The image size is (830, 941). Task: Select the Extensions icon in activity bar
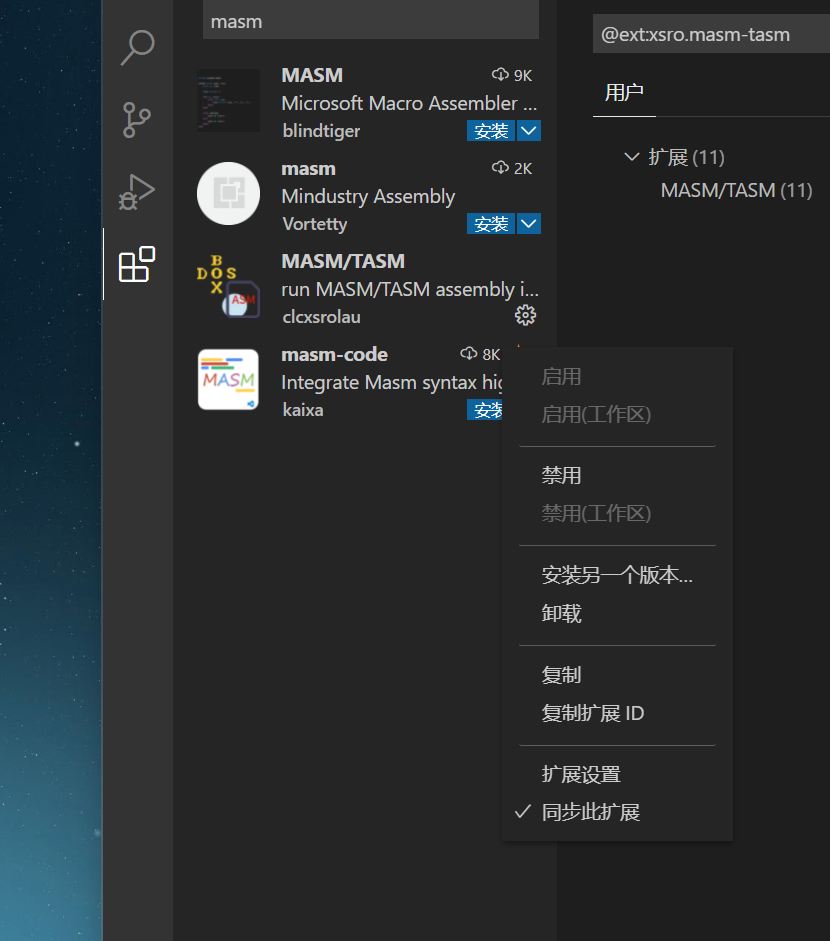click(x=138, y=264)
